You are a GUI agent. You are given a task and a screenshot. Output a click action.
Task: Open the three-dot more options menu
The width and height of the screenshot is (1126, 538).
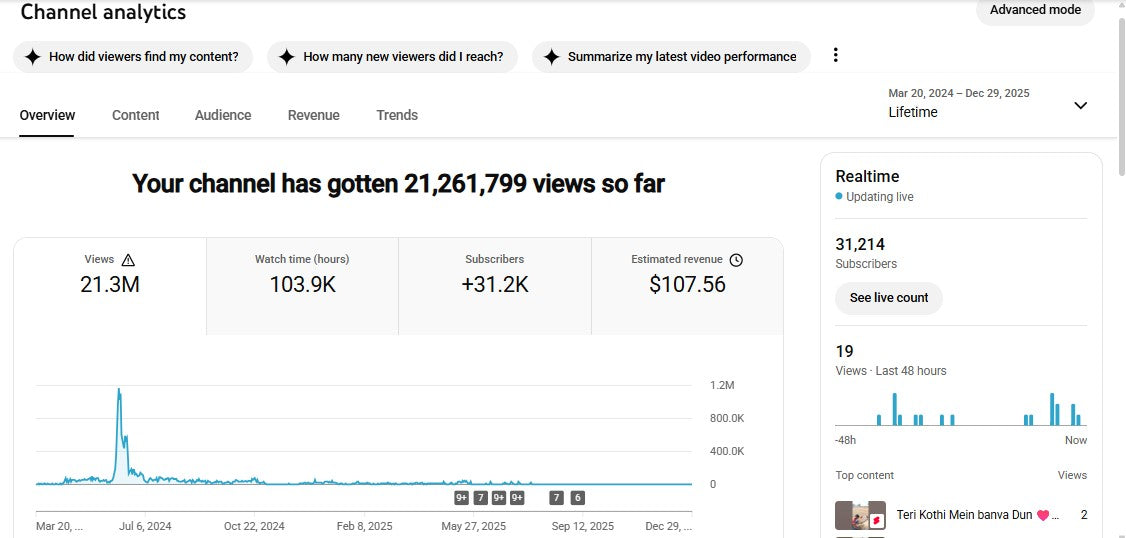836,56
